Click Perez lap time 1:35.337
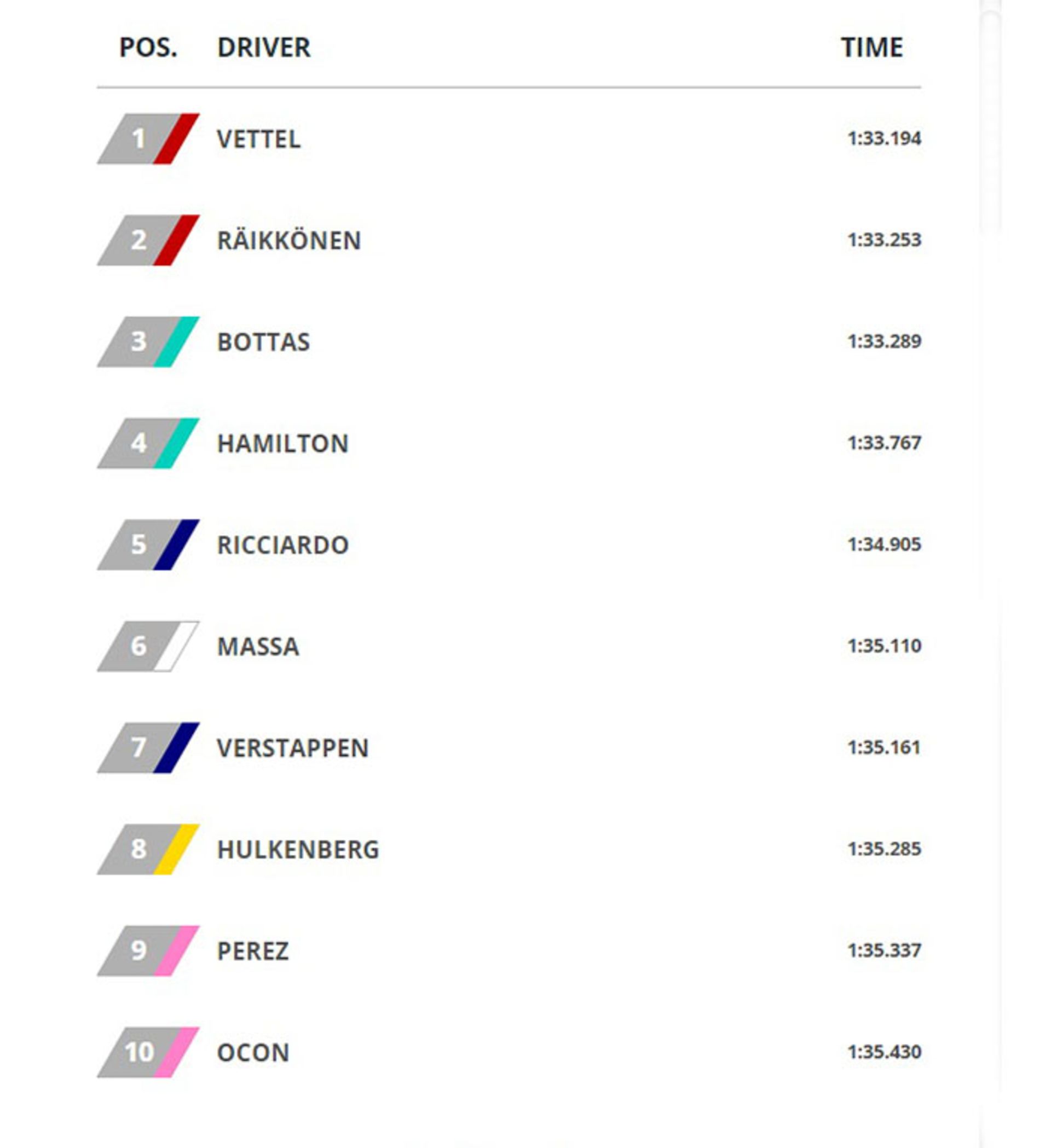This screenshot has width=1051, height=1148. click(884, 950)
